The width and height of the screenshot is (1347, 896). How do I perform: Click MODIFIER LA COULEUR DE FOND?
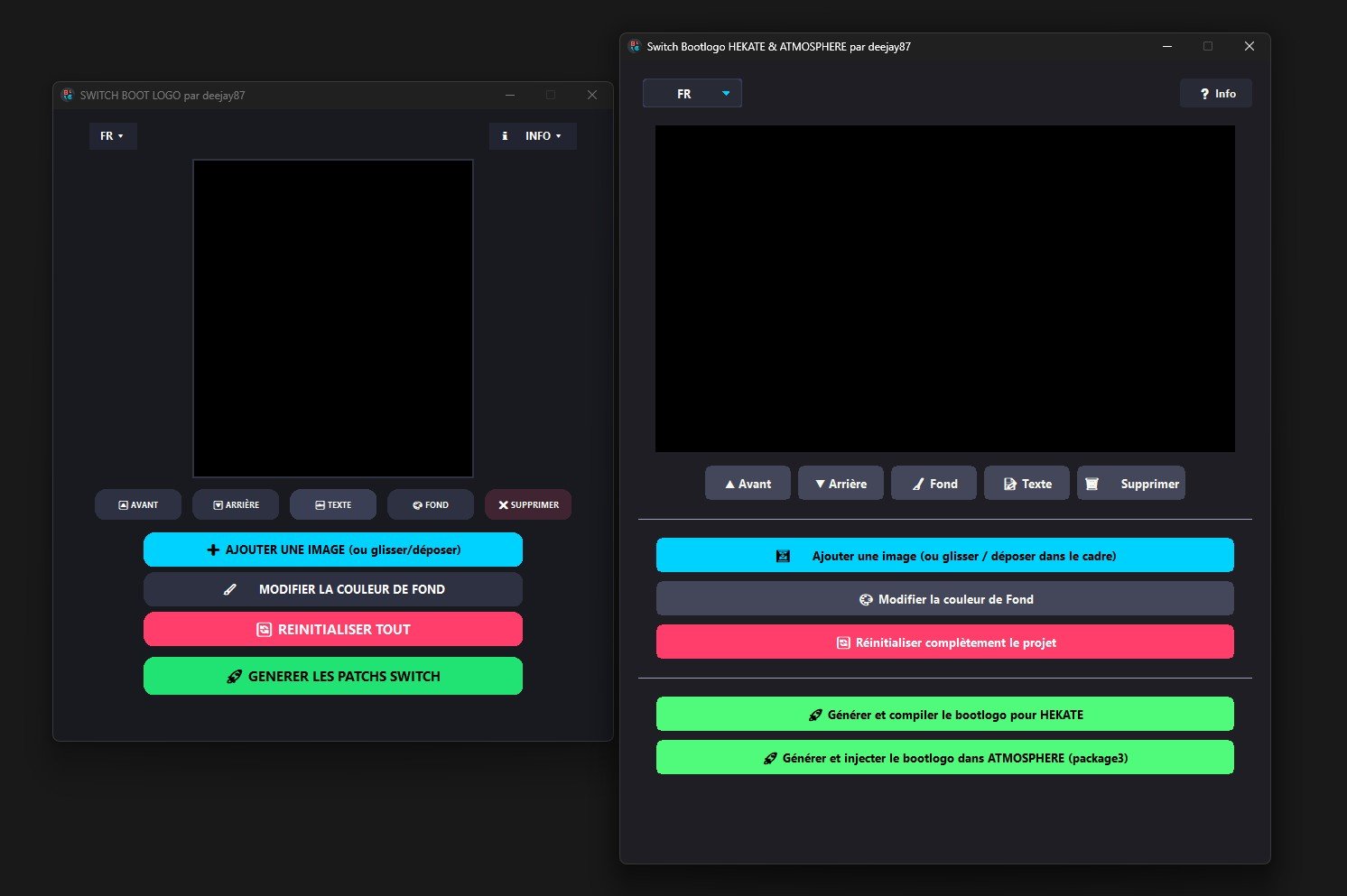point(333,589)
